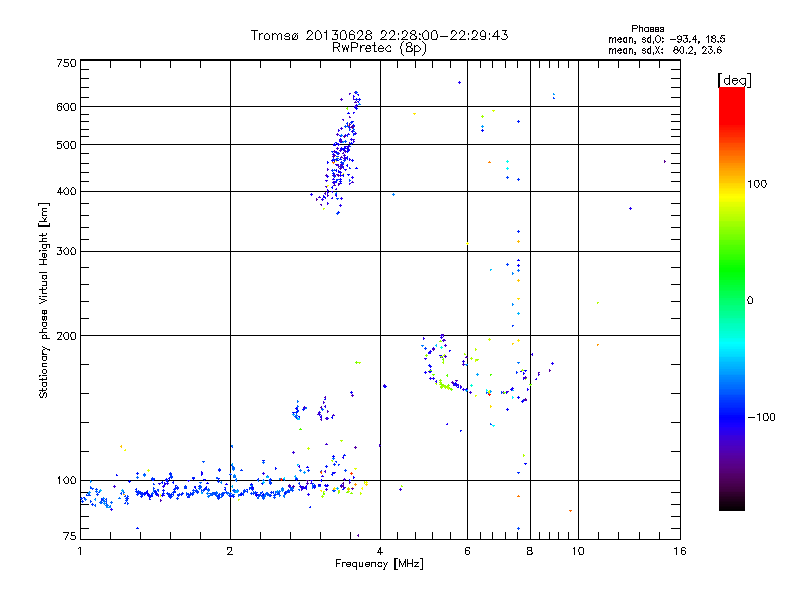Click the x-axis tick label '2'
Screen dimensions: 800x600
pos(230,551)
